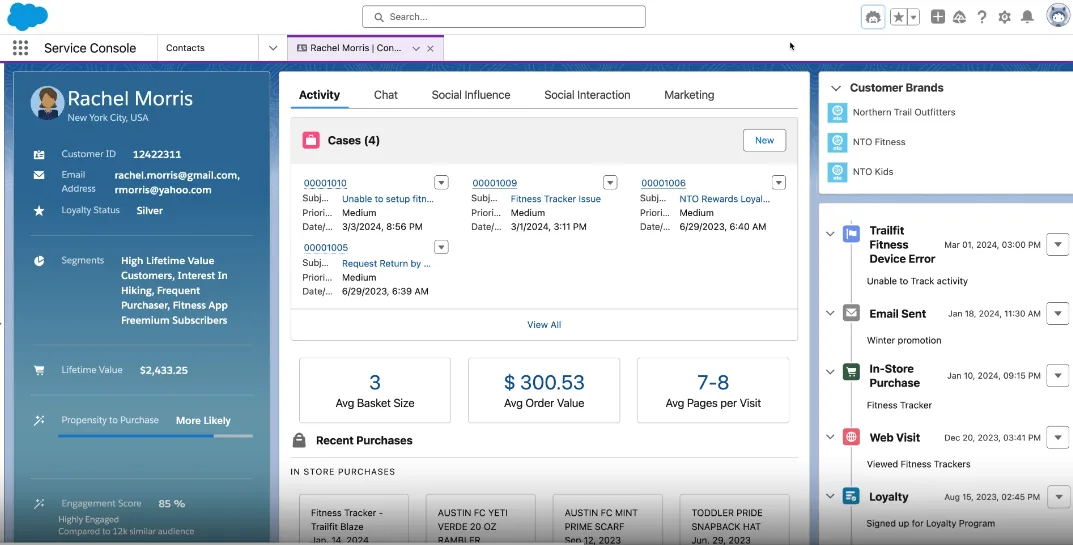Click the Propensity to Purchase wand icon

39,420
